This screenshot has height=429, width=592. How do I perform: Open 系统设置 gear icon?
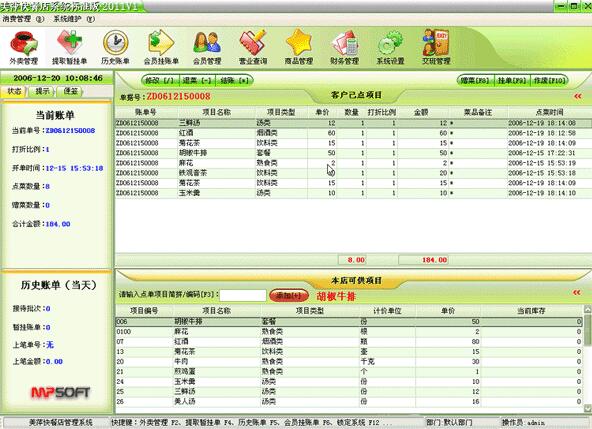coord(390,48)
